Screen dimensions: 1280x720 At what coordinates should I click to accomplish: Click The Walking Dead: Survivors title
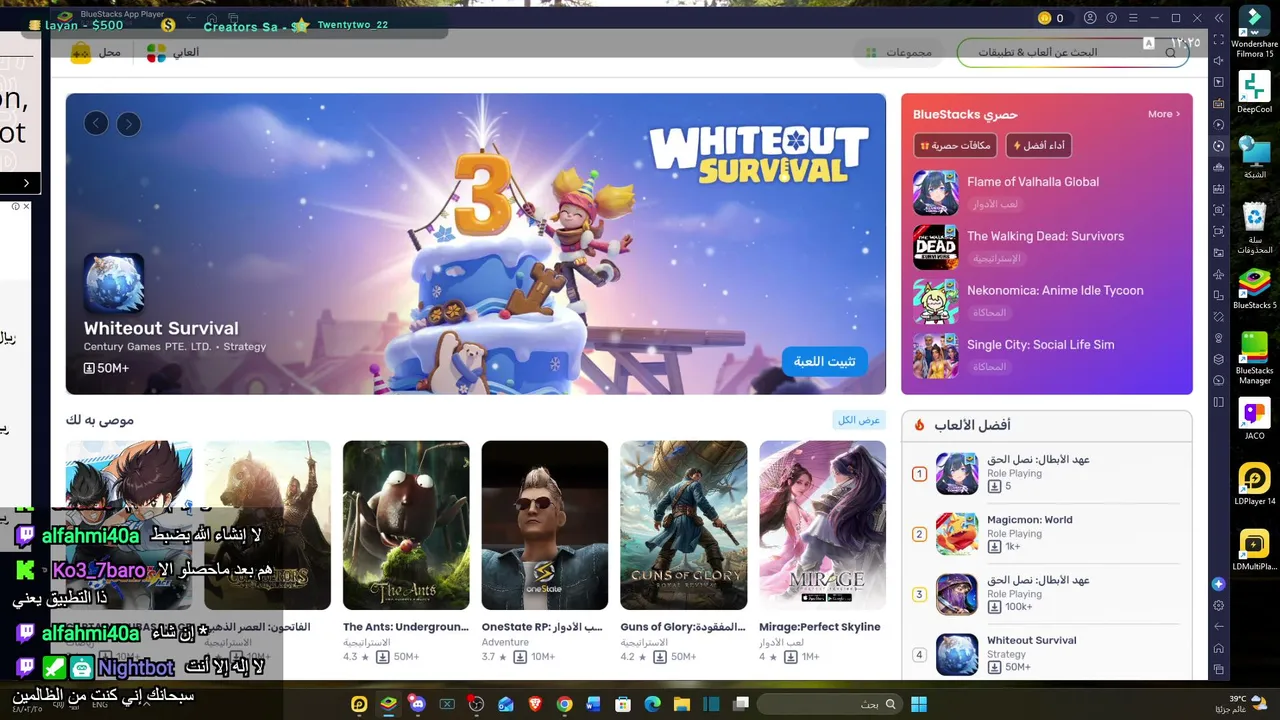tap(1045, 236)
